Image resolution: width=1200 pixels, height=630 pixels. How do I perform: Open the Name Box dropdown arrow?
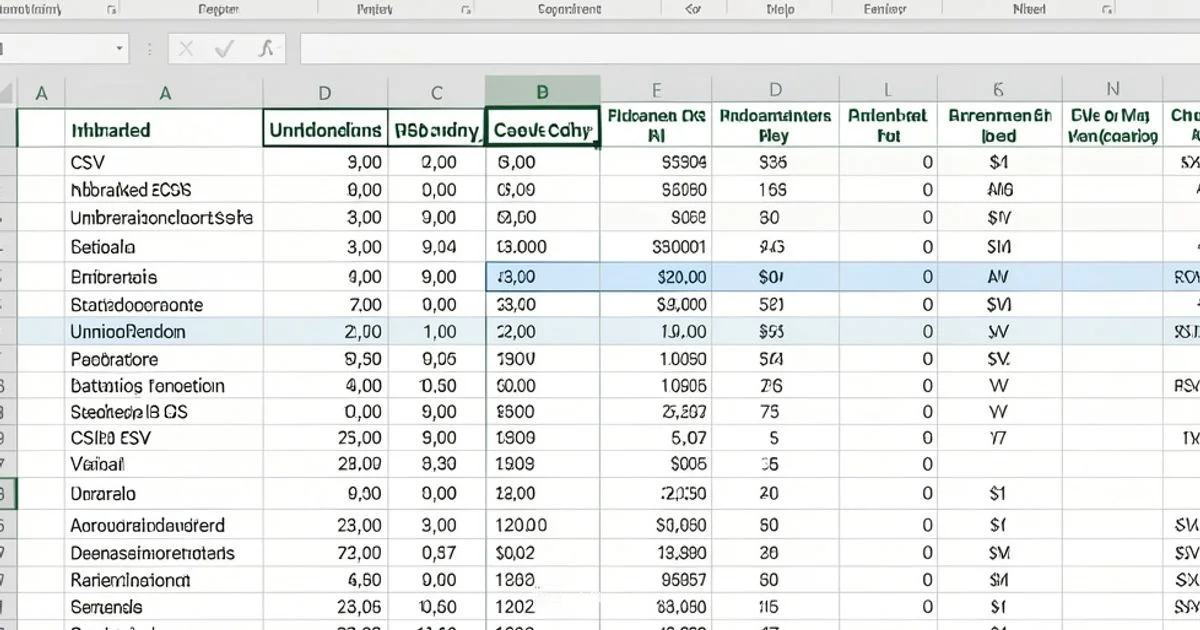118,46
